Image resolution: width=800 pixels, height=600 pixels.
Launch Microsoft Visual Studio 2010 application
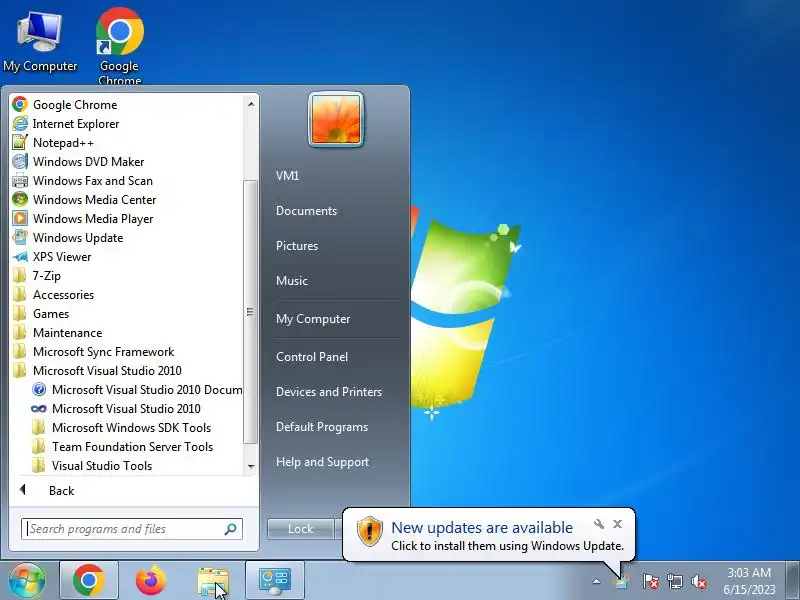pyautogui.click(x=116, y=409)
